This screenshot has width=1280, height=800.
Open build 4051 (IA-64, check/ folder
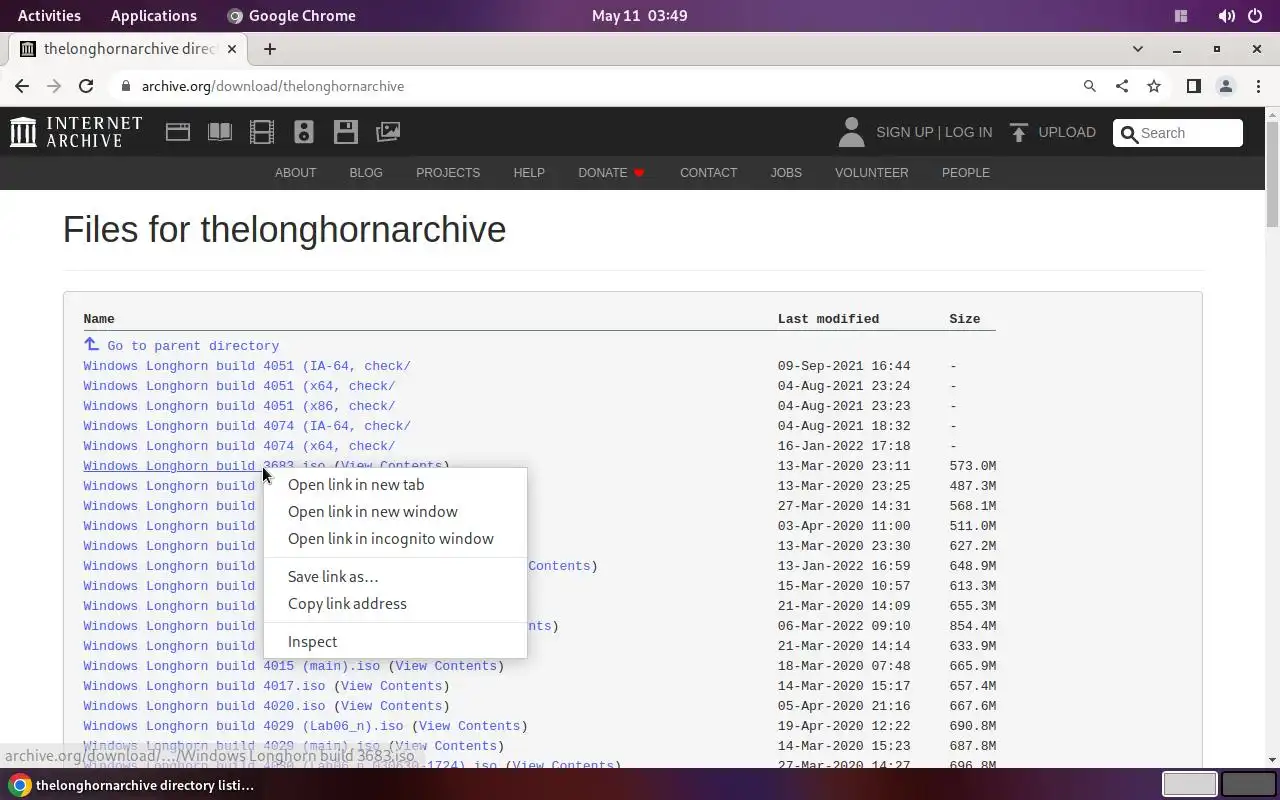point(247,366)
